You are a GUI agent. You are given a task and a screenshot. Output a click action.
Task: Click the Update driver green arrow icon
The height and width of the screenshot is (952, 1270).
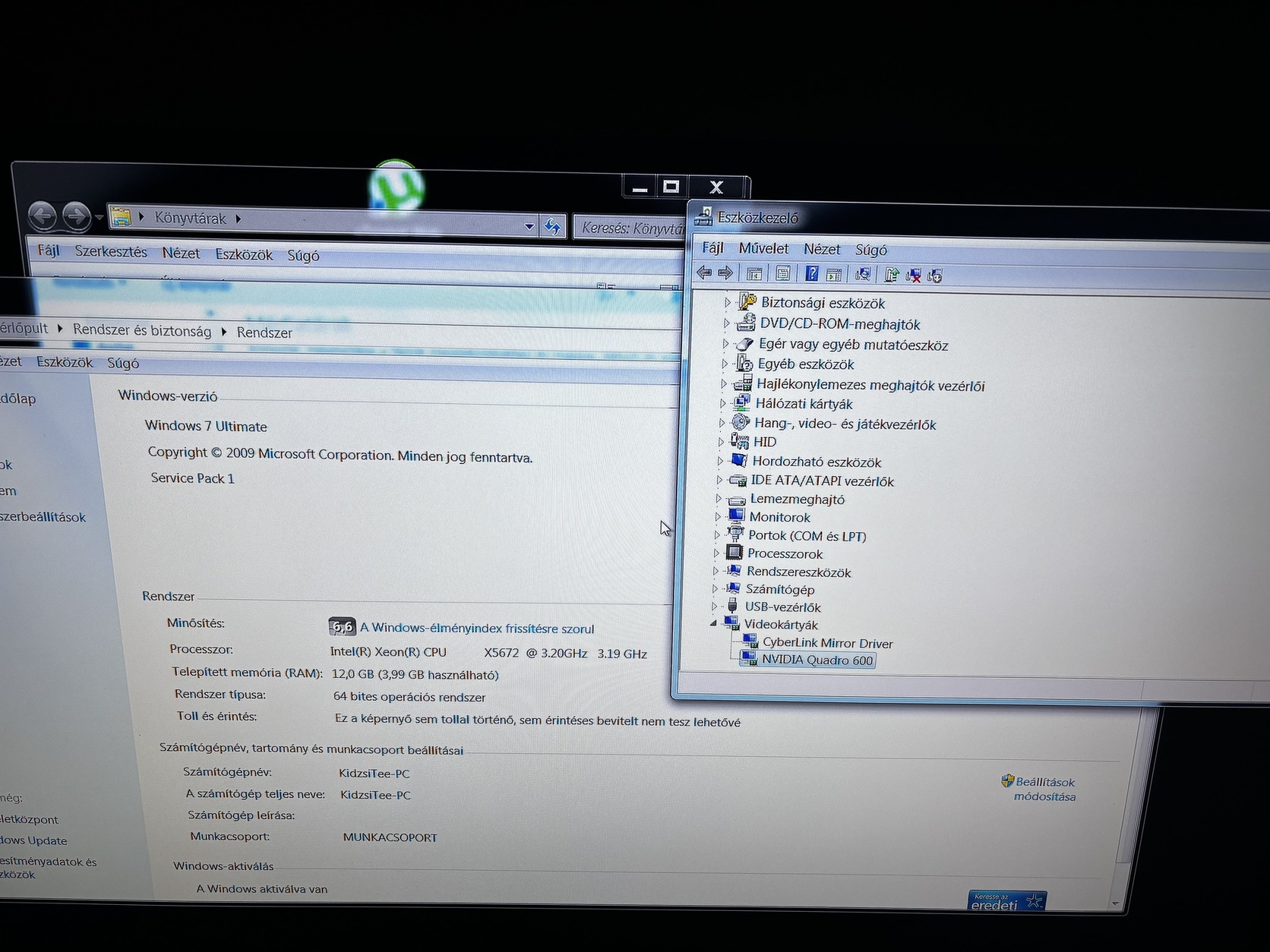892,276
